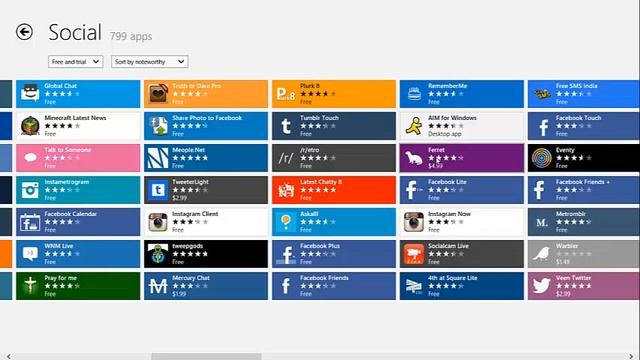Open the Free SMS India tile

(x=584, y=94)
